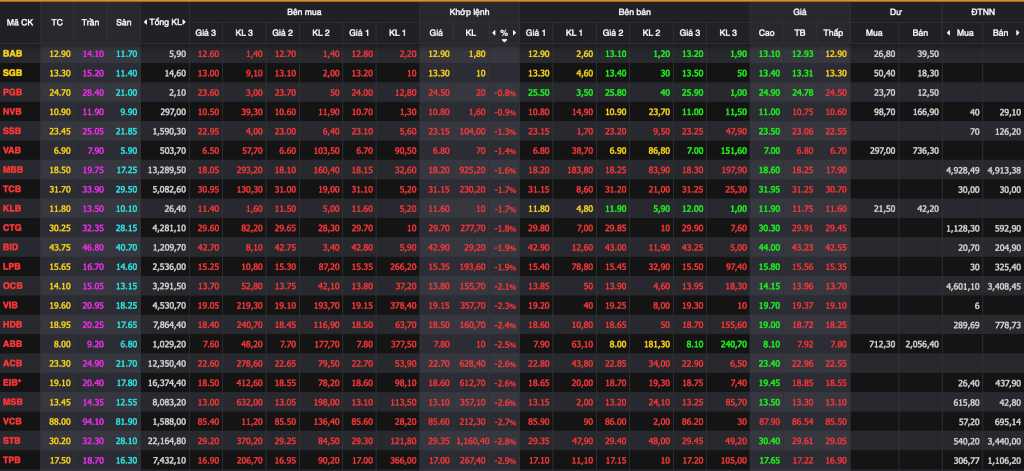Viewport: 1024px width, 471px height.
Task: Open the VIB stock symbol
Action: pyautogui.click(x=10, y=305)
